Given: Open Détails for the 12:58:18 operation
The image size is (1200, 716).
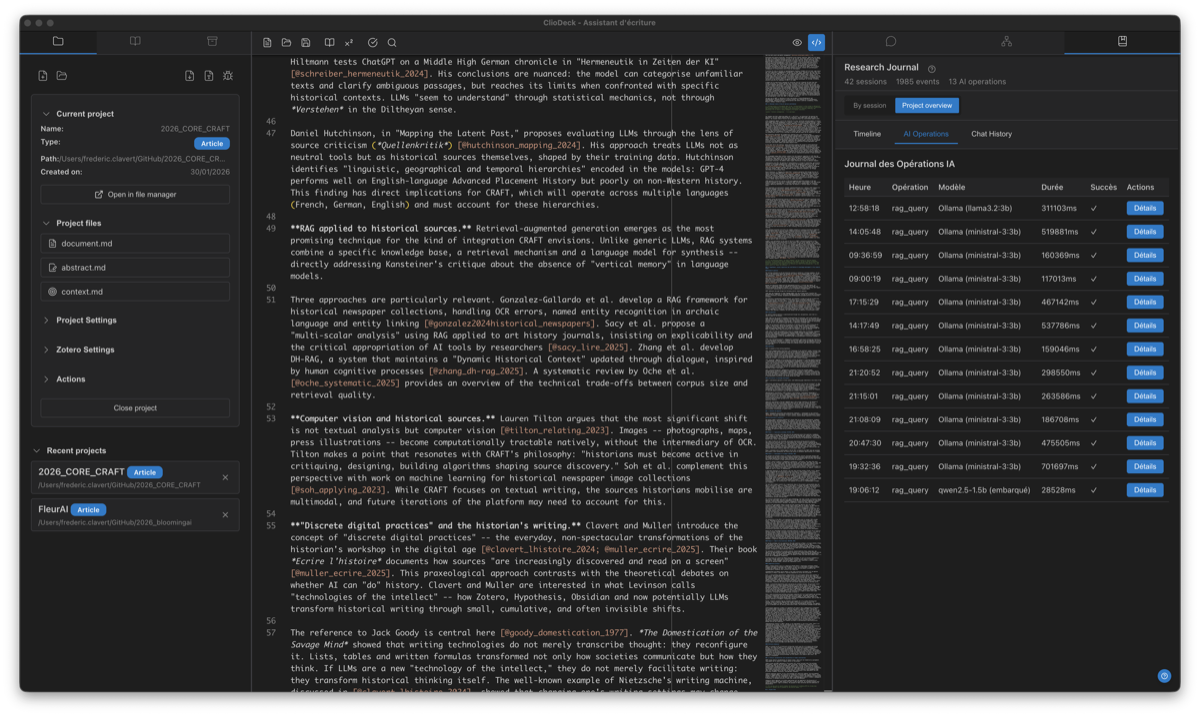Looking at the screenshot, I should pos(1145,208).
